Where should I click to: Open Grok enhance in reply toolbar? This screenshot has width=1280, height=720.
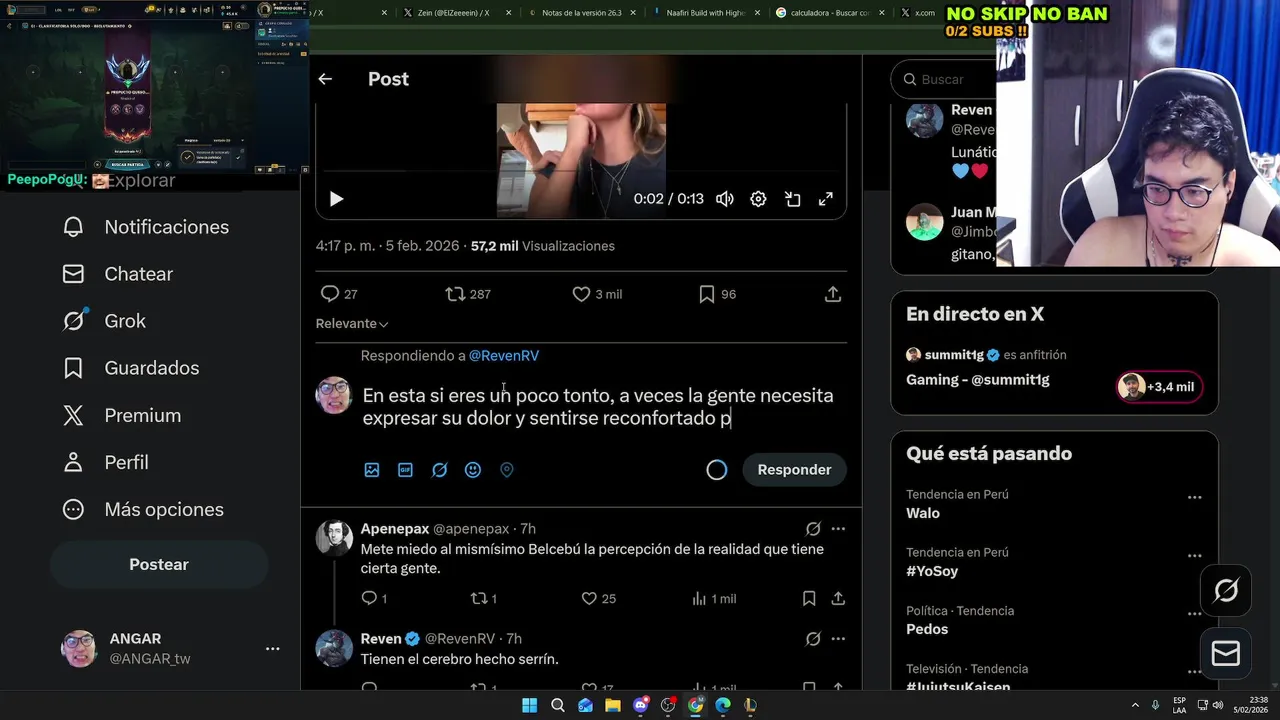pyautogui.click(x=439, y=470)
